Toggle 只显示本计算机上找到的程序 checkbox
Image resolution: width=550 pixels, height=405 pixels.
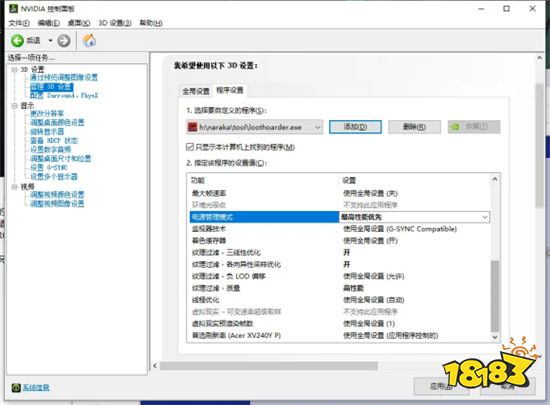pos(190,147)
